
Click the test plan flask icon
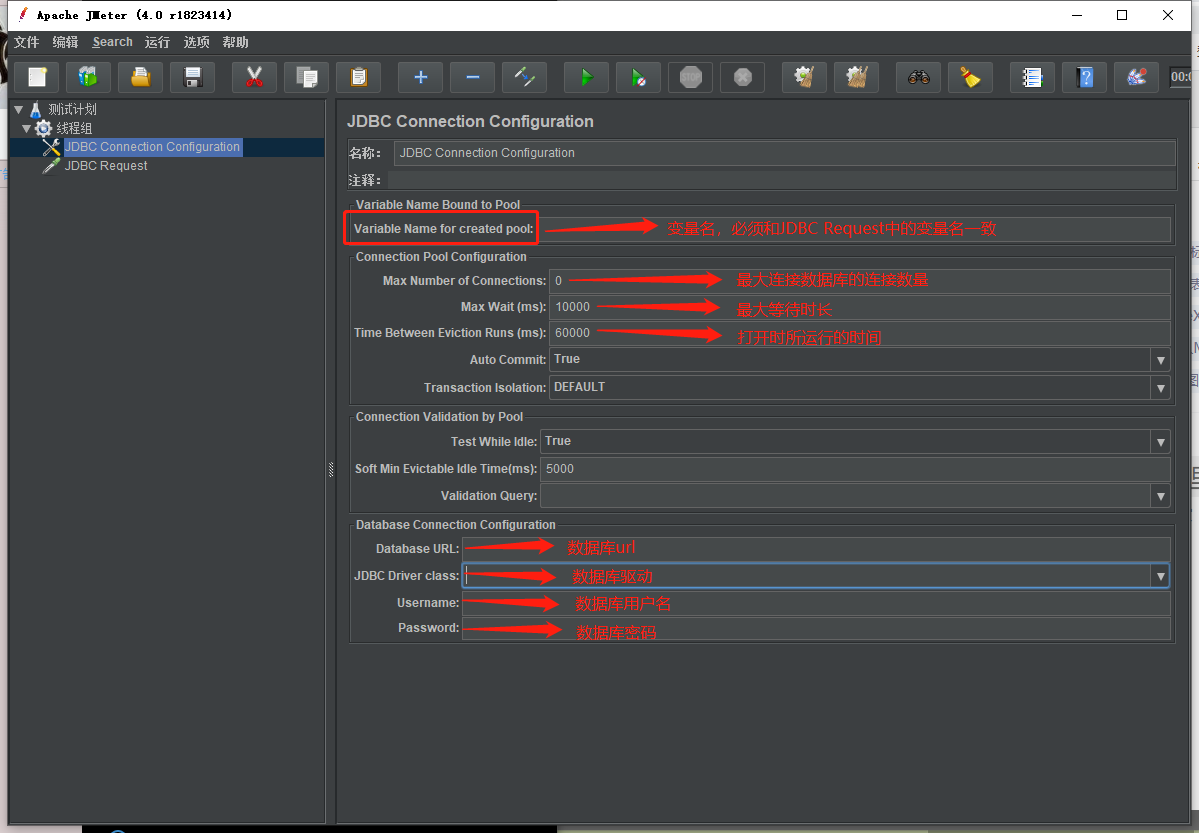tap(35, 109)
